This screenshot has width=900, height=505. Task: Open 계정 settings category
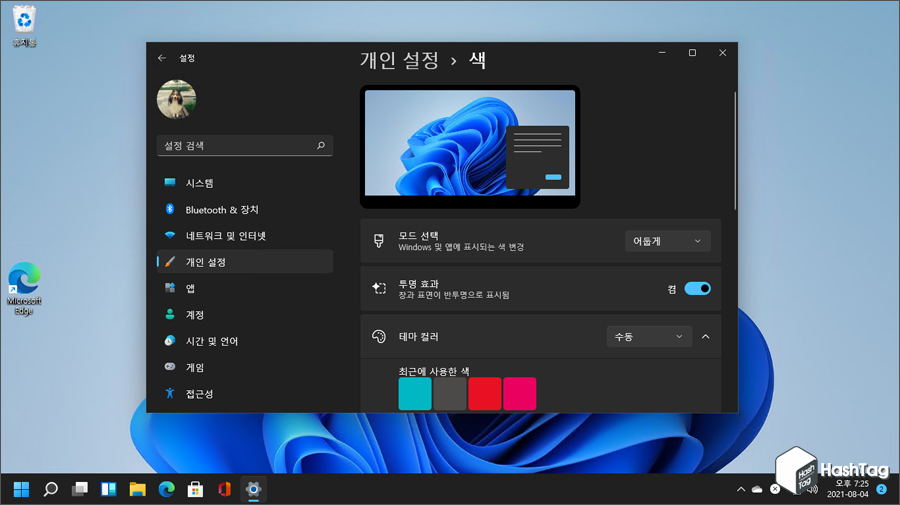click(x=245, y=314)
